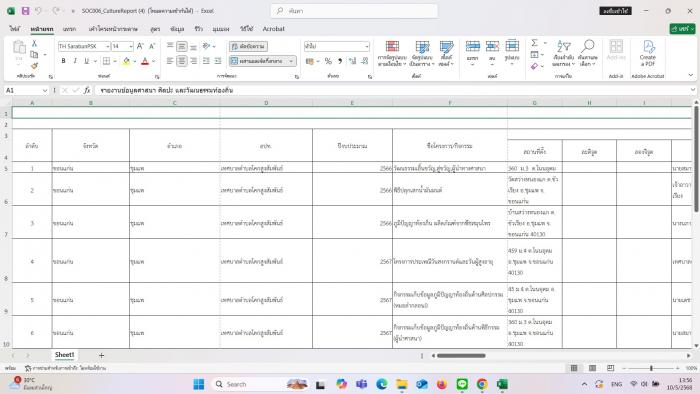Image resolution: width=700 pixels, height=394 pixels.
Task: Click the Name Box showing A1
Action: coord(26,90)
